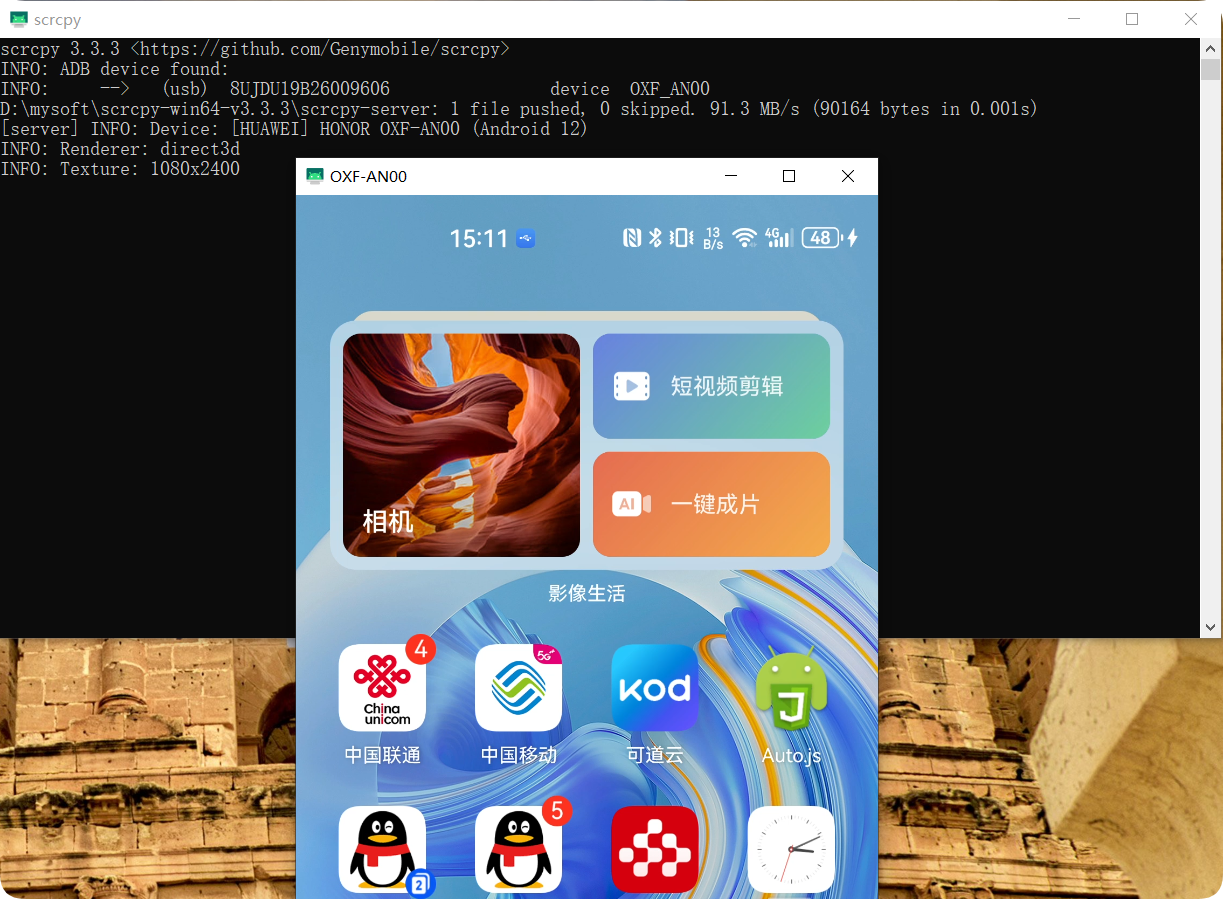Launch the Pinduoduo app
Image resolution: width=1223 pixels, height=899 pixels.
click(655, 849)
